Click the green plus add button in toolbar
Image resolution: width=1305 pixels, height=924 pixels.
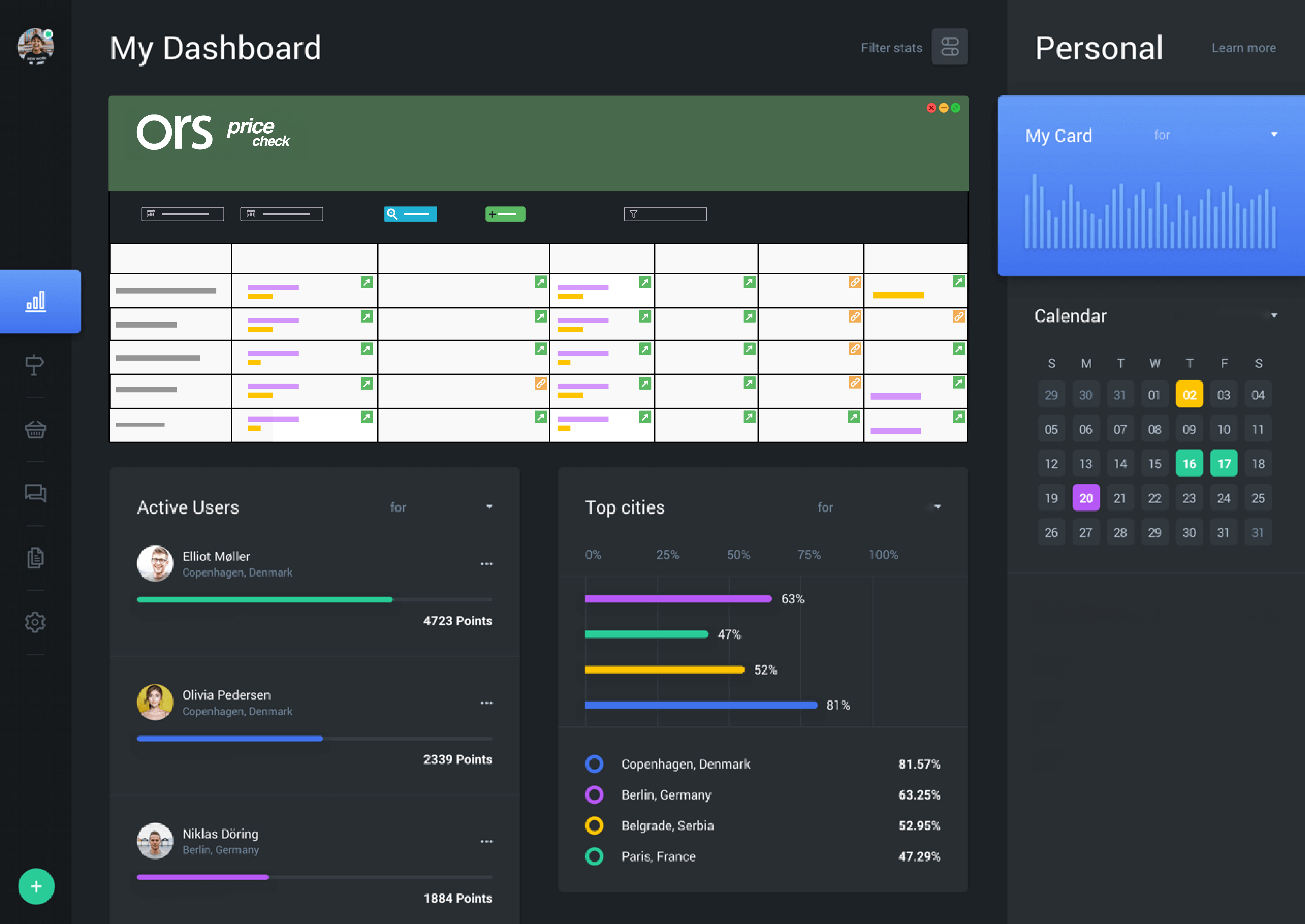click(505, 214)
